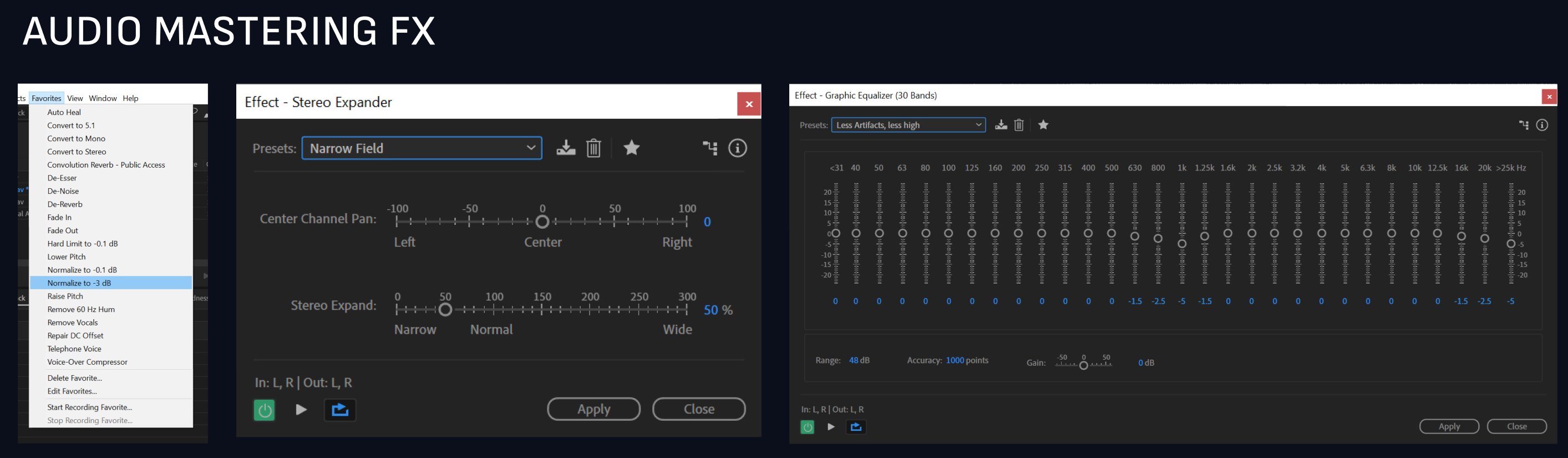Open Edit Favorites... dialog
Screen dimensions: 1568x458
pos(111,391)
